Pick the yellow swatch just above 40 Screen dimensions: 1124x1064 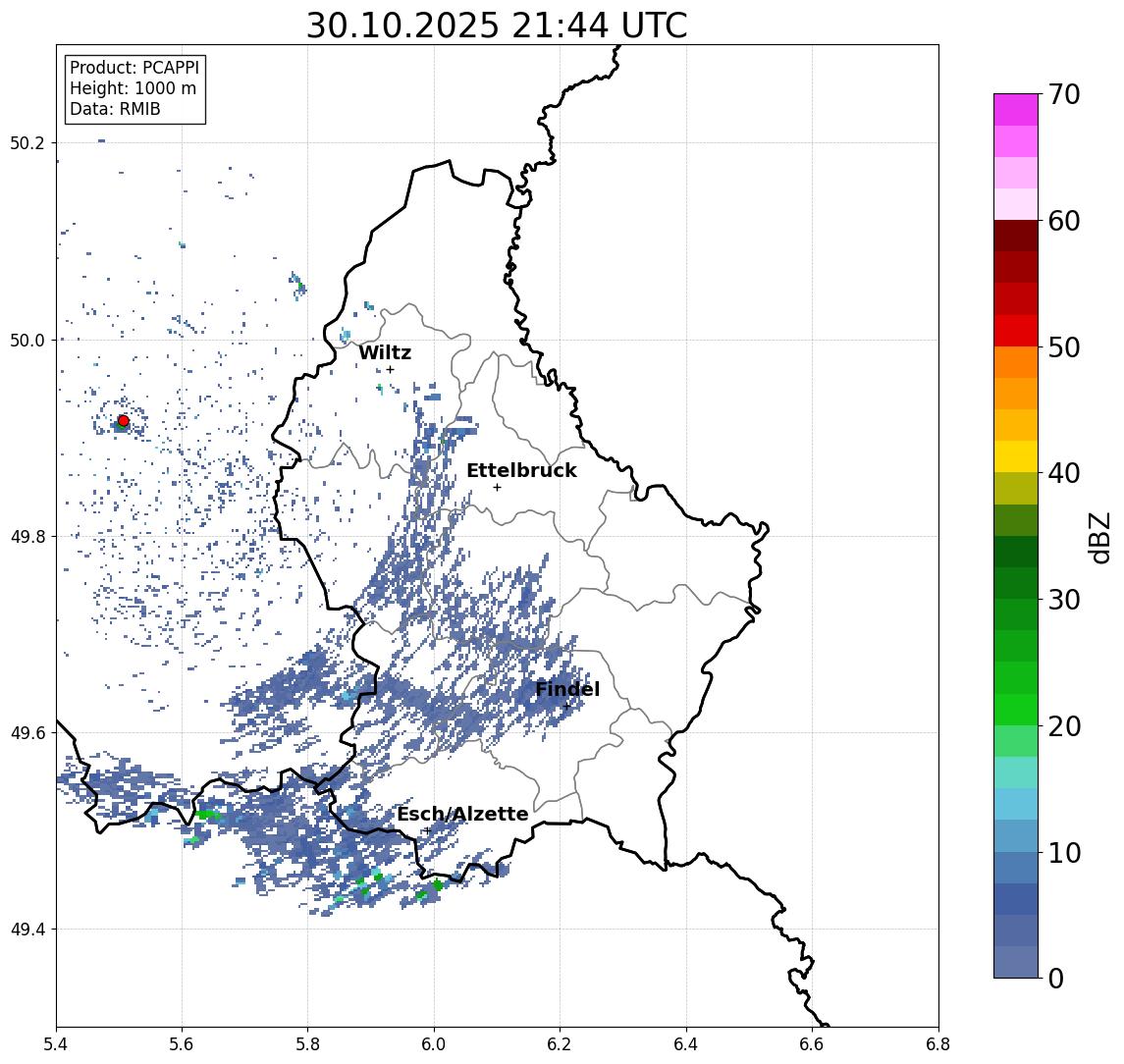(x=1016, y=457)
